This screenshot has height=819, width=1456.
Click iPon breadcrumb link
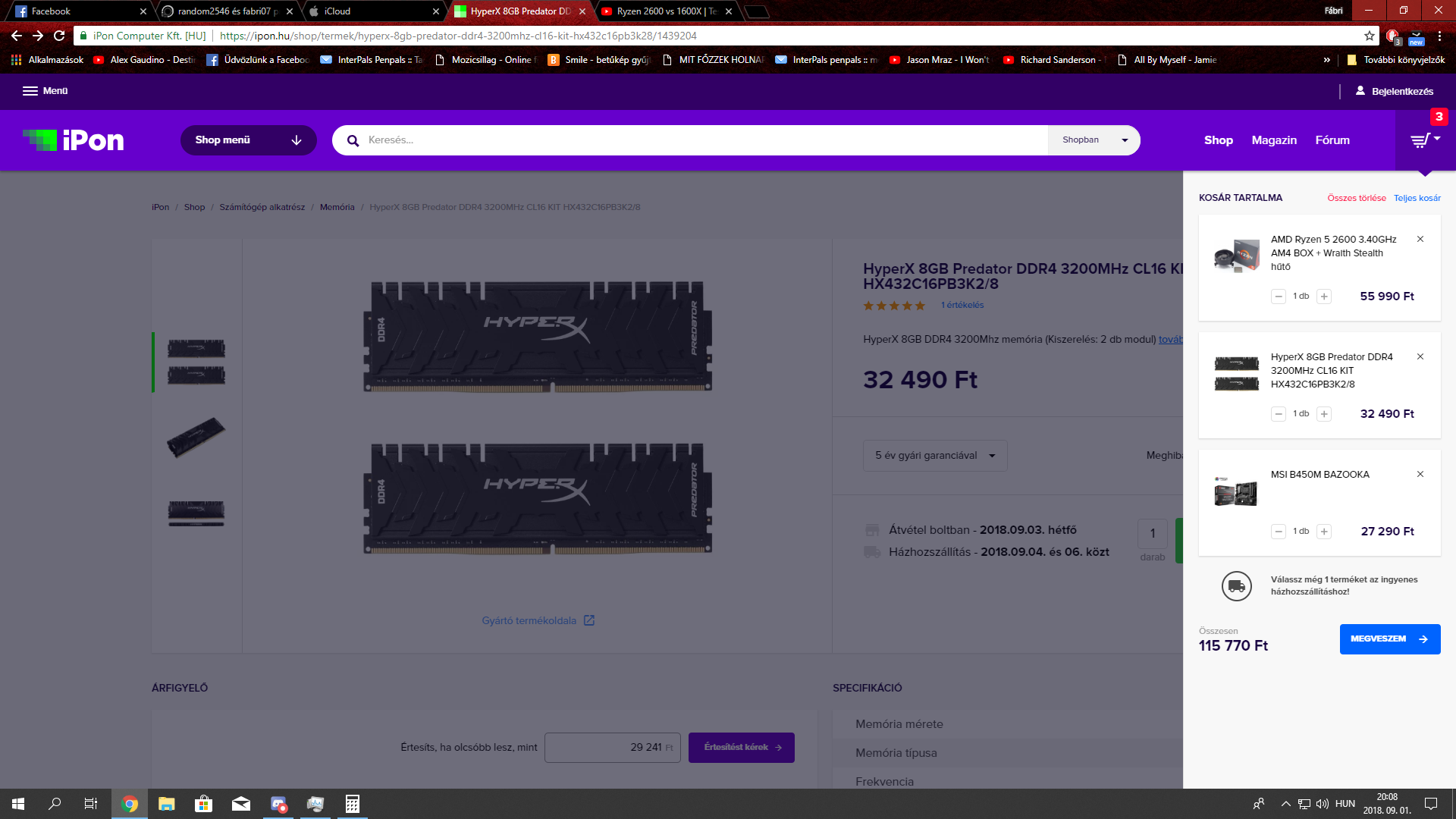coord(160,207)
